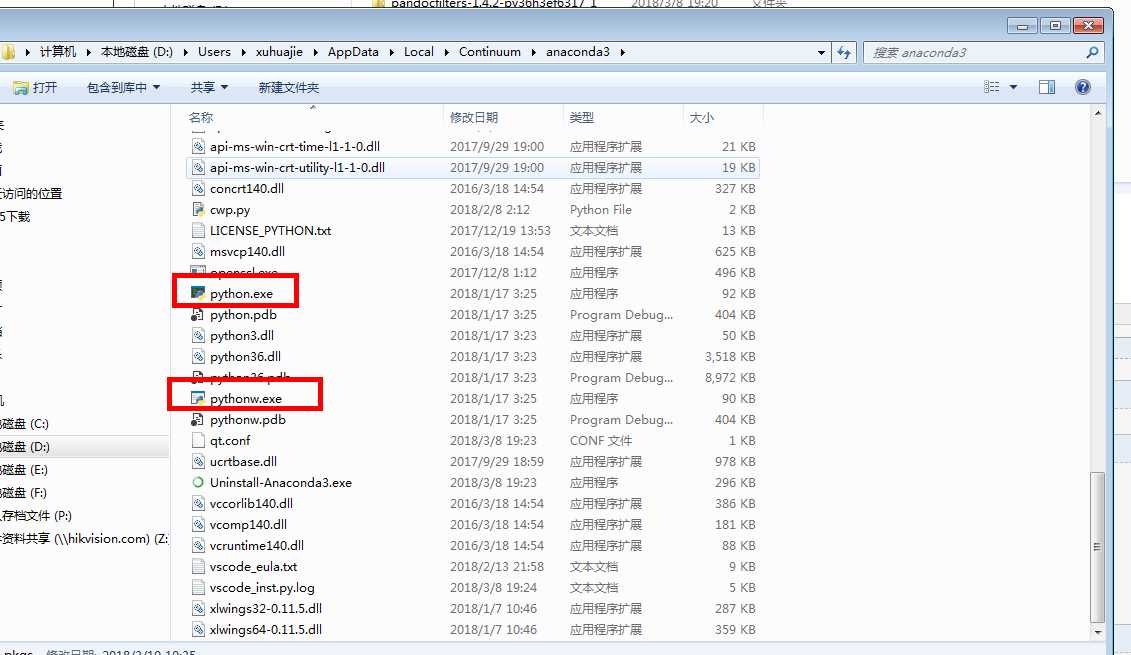This screenshot has height=655, width=1131.
Task: Click the search magnifier icon
Action: click(1092, 52)
